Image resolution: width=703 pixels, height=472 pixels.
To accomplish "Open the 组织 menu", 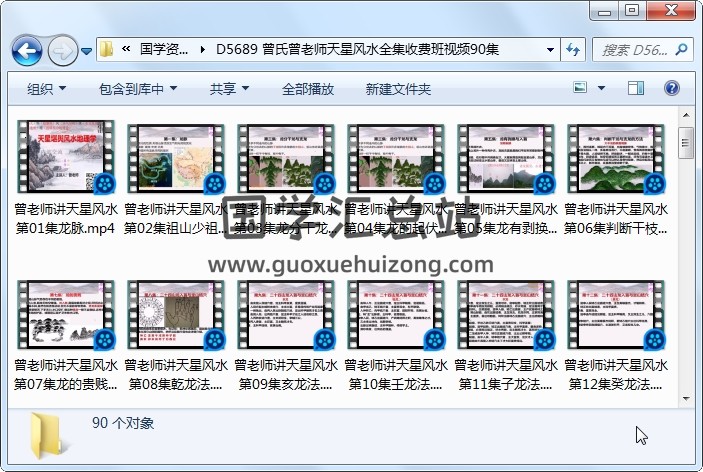I will pyautogui.click(x=46, y=89).
